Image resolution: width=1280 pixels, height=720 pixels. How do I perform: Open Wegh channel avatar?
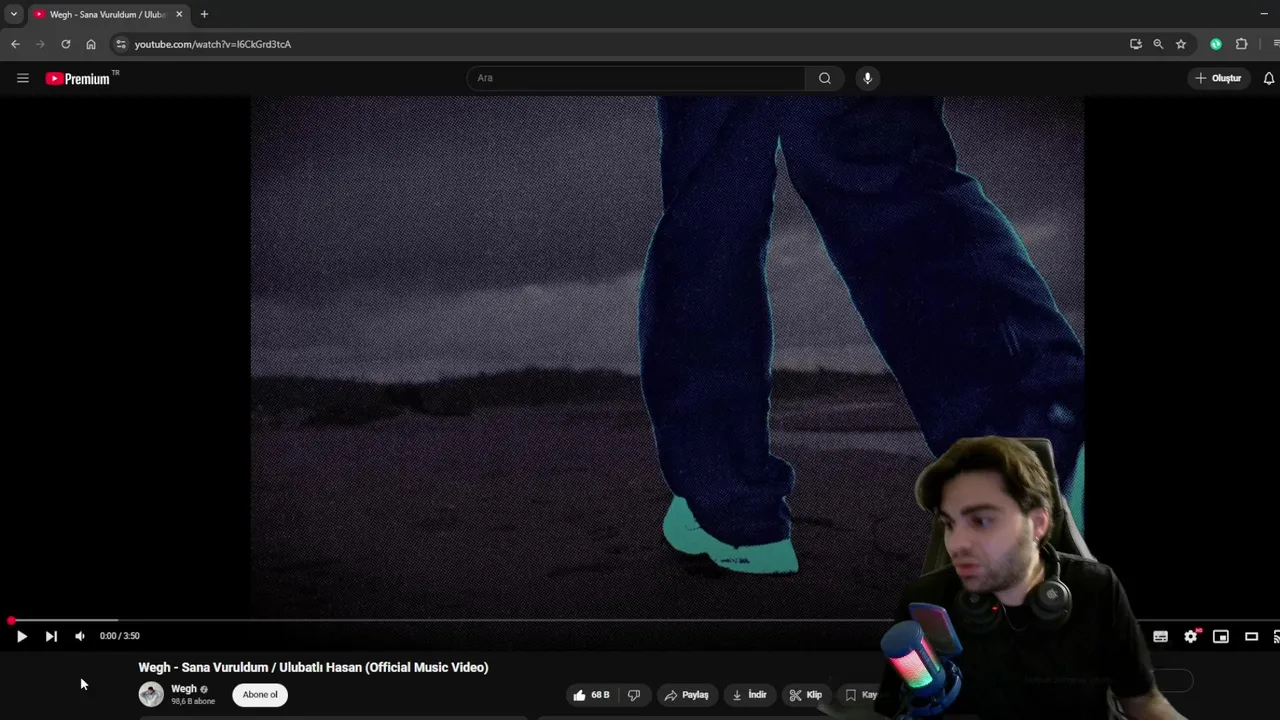151,694
